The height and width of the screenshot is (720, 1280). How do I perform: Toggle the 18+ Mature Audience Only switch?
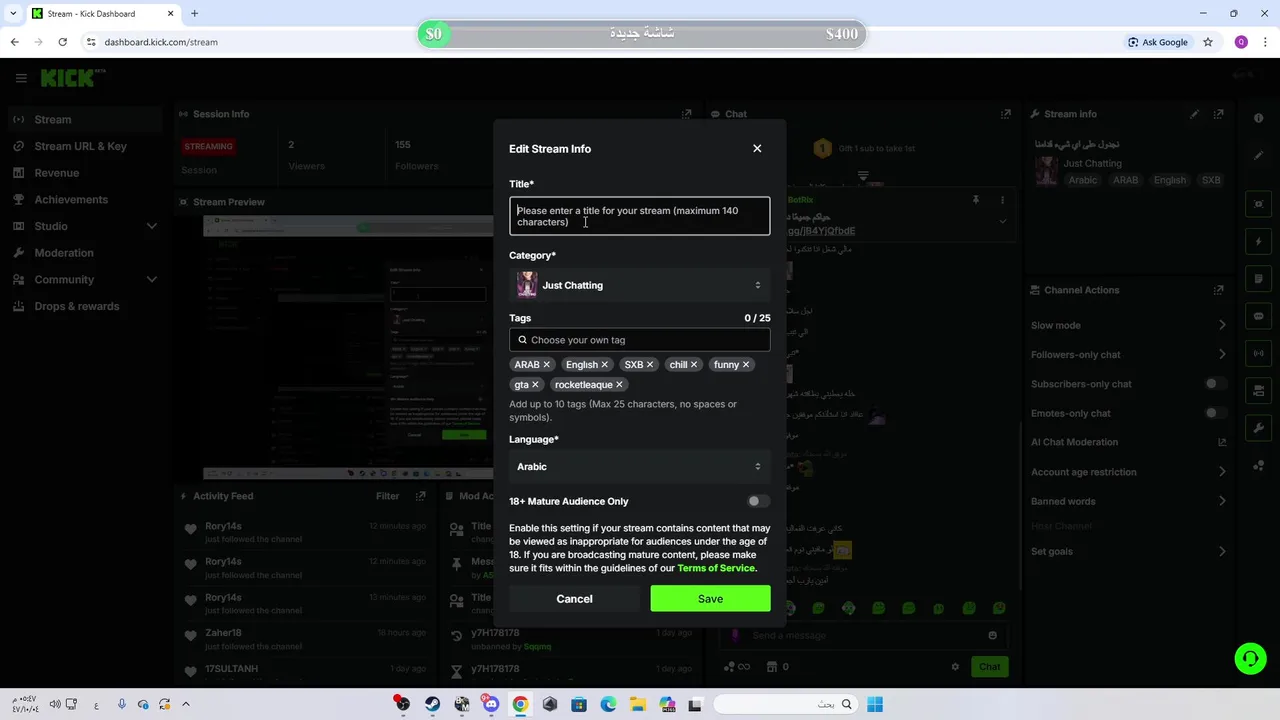click(758, 501)
